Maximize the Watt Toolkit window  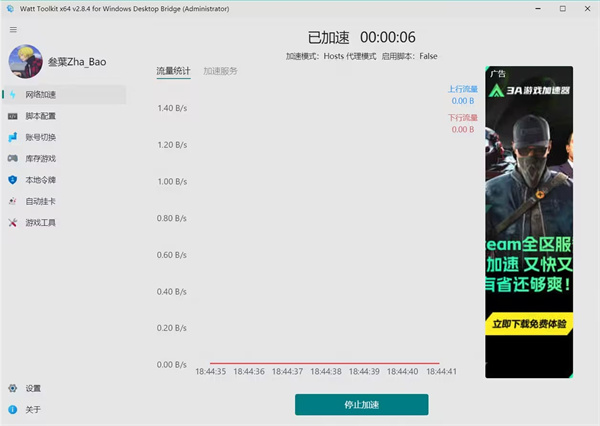tap(562, 8)
